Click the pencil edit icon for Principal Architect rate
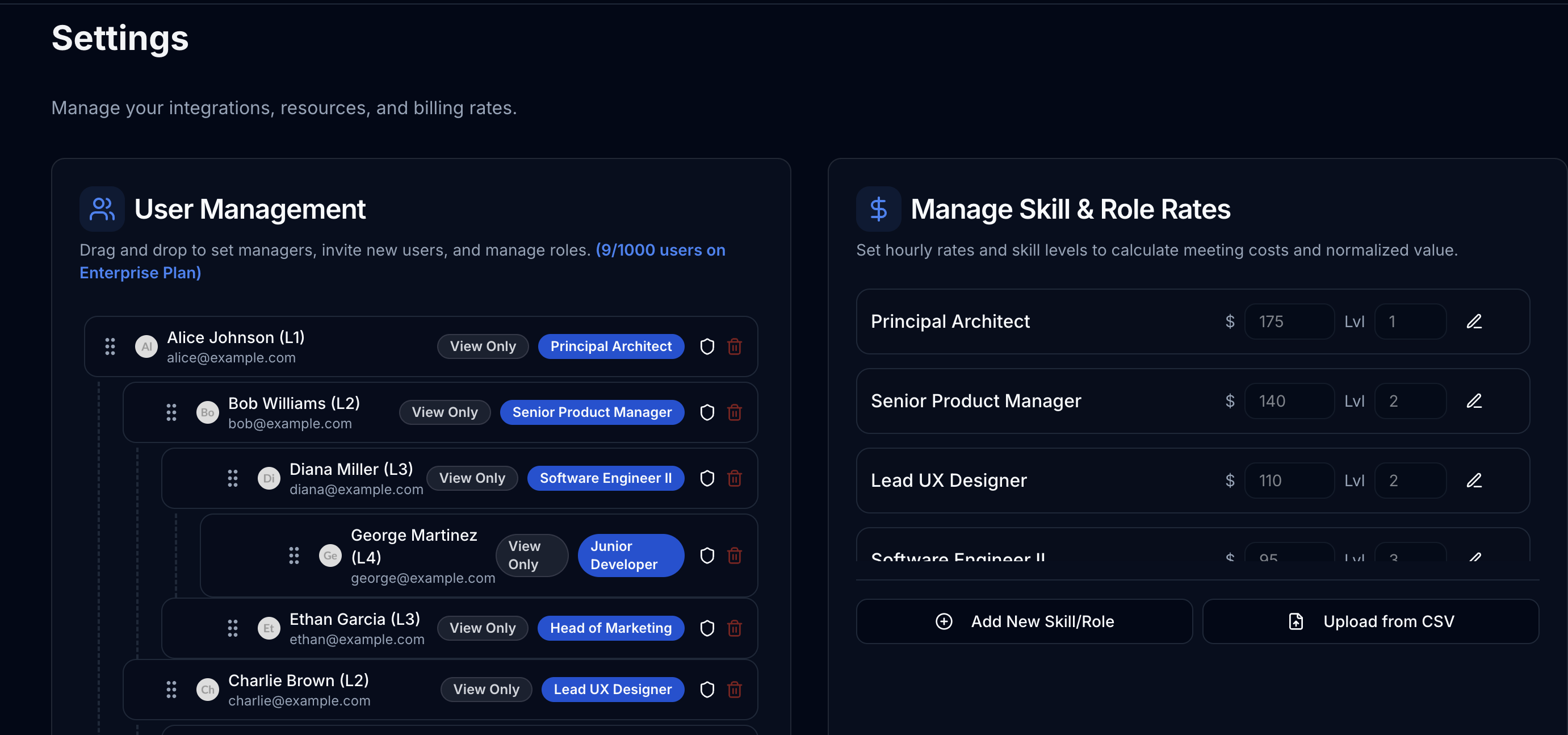1568x735 pixels. [x=1475, y=321]
